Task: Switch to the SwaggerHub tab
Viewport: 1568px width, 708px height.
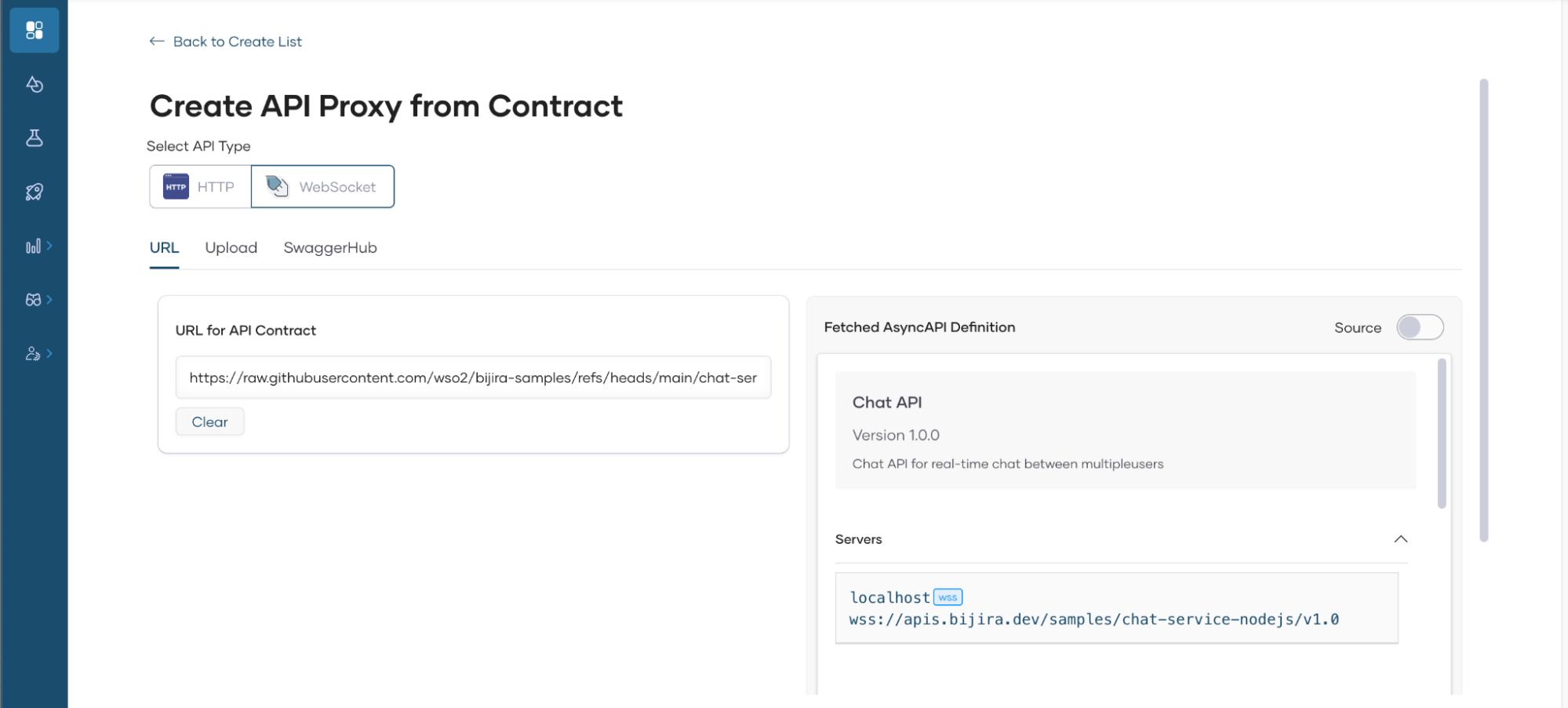Action: click(x=330, y=248)
